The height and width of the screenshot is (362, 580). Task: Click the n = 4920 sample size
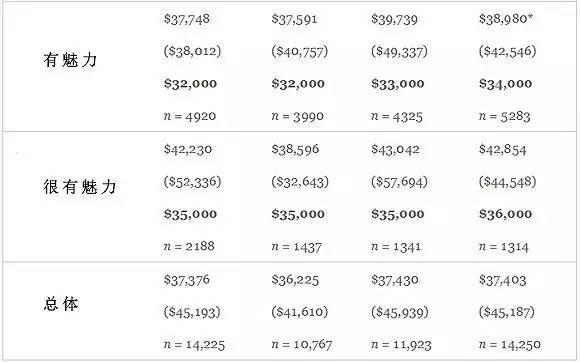pos(190,116)
